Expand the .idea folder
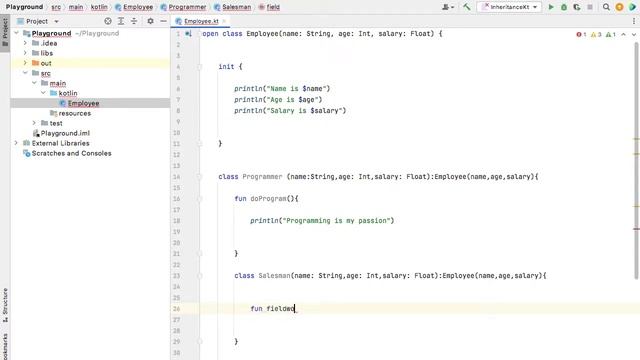 25,43
